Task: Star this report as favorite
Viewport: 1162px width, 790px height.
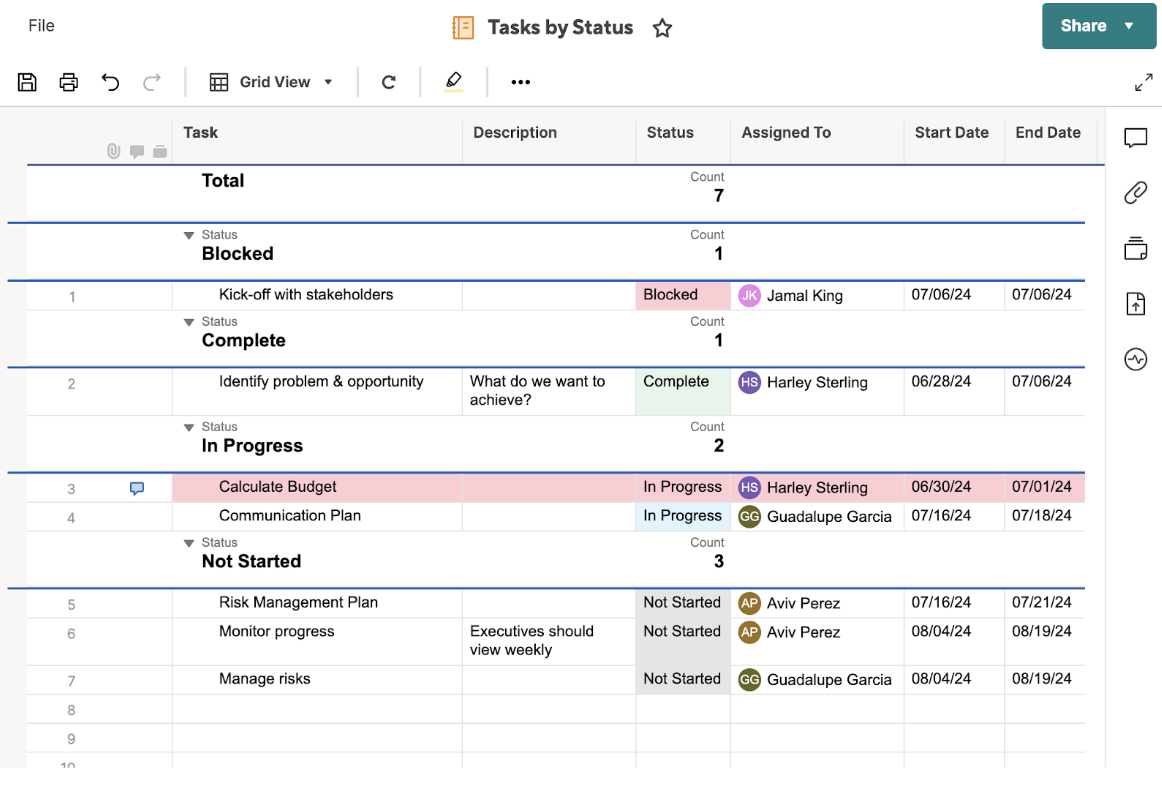Action: tap(662, 28)
